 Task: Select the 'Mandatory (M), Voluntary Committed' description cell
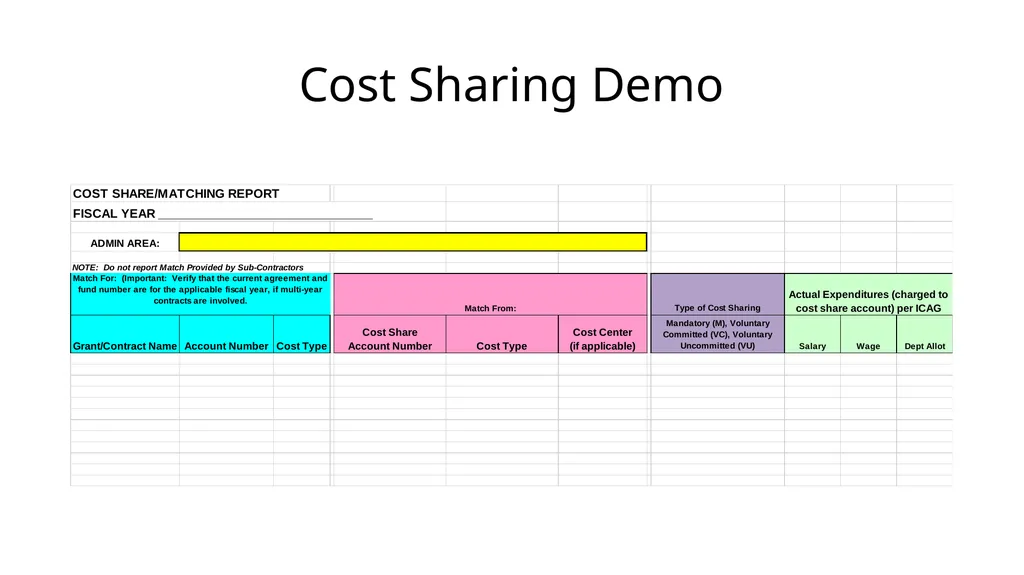[x=718, y=335]
